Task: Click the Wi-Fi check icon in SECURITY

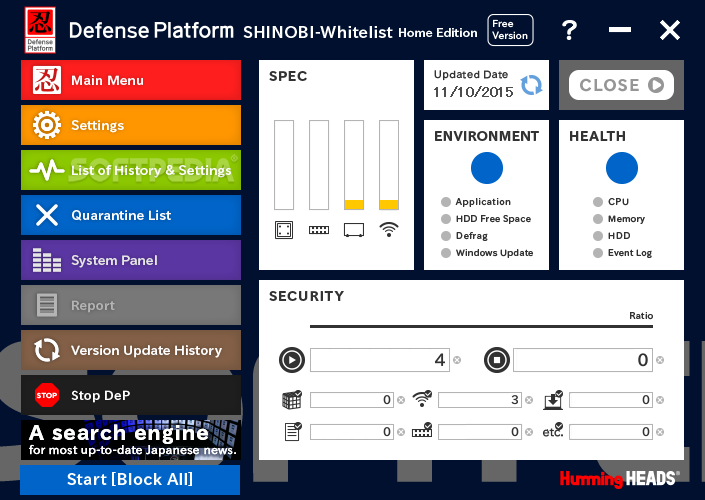Action: tap(422, 399)
